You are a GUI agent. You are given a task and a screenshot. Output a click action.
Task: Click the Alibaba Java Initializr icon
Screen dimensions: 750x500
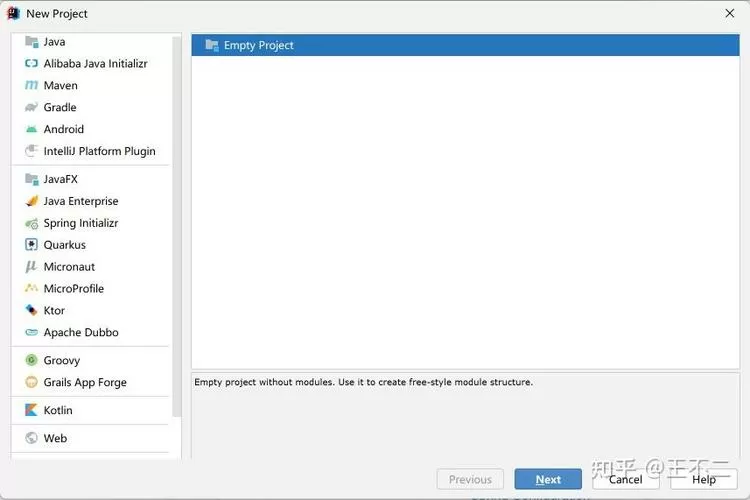(32, 63)
